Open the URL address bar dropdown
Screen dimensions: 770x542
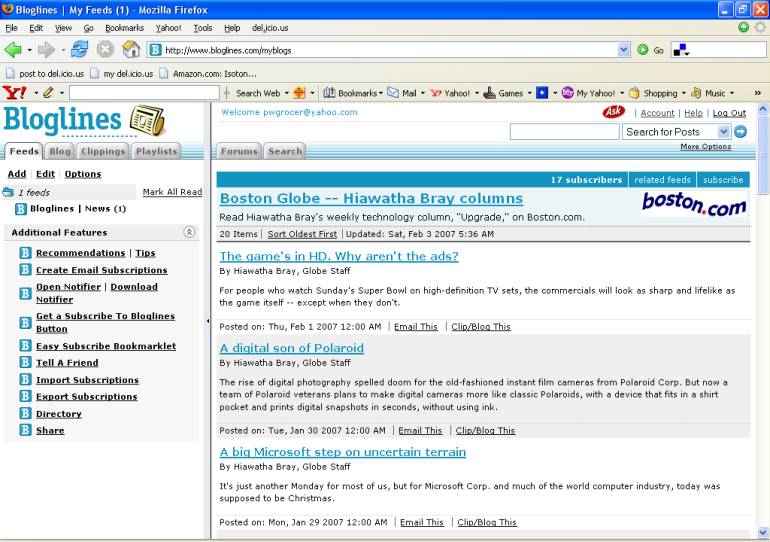pyautogui.click(x=624, y=50)
